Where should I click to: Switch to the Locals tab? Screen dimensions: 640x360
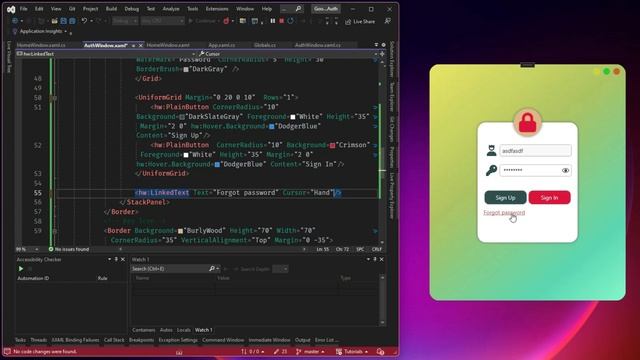tap(184, 330)
